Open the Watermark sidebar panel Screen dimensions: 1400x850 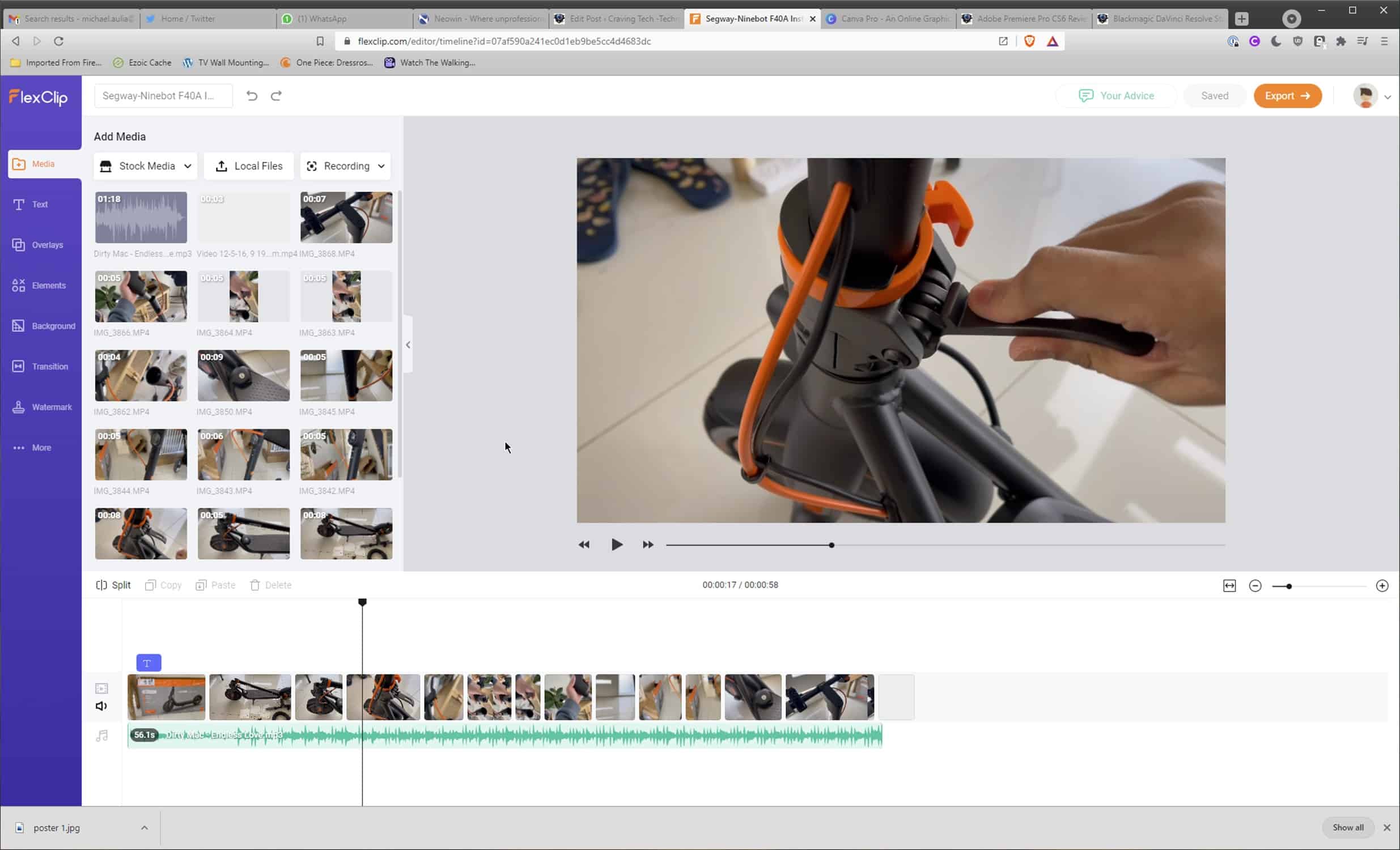click(x=41, y=407)
